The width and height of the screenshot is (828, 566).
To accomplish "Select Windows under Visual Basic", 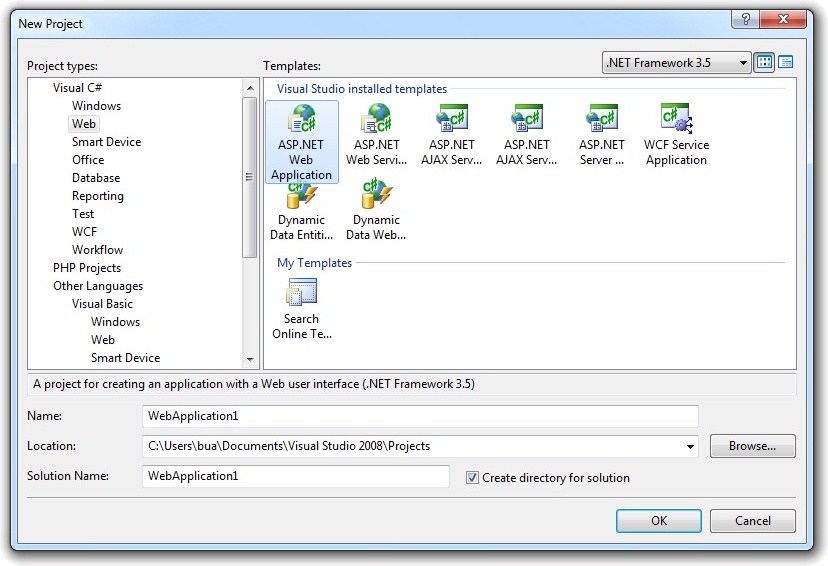I will point(116,322).
